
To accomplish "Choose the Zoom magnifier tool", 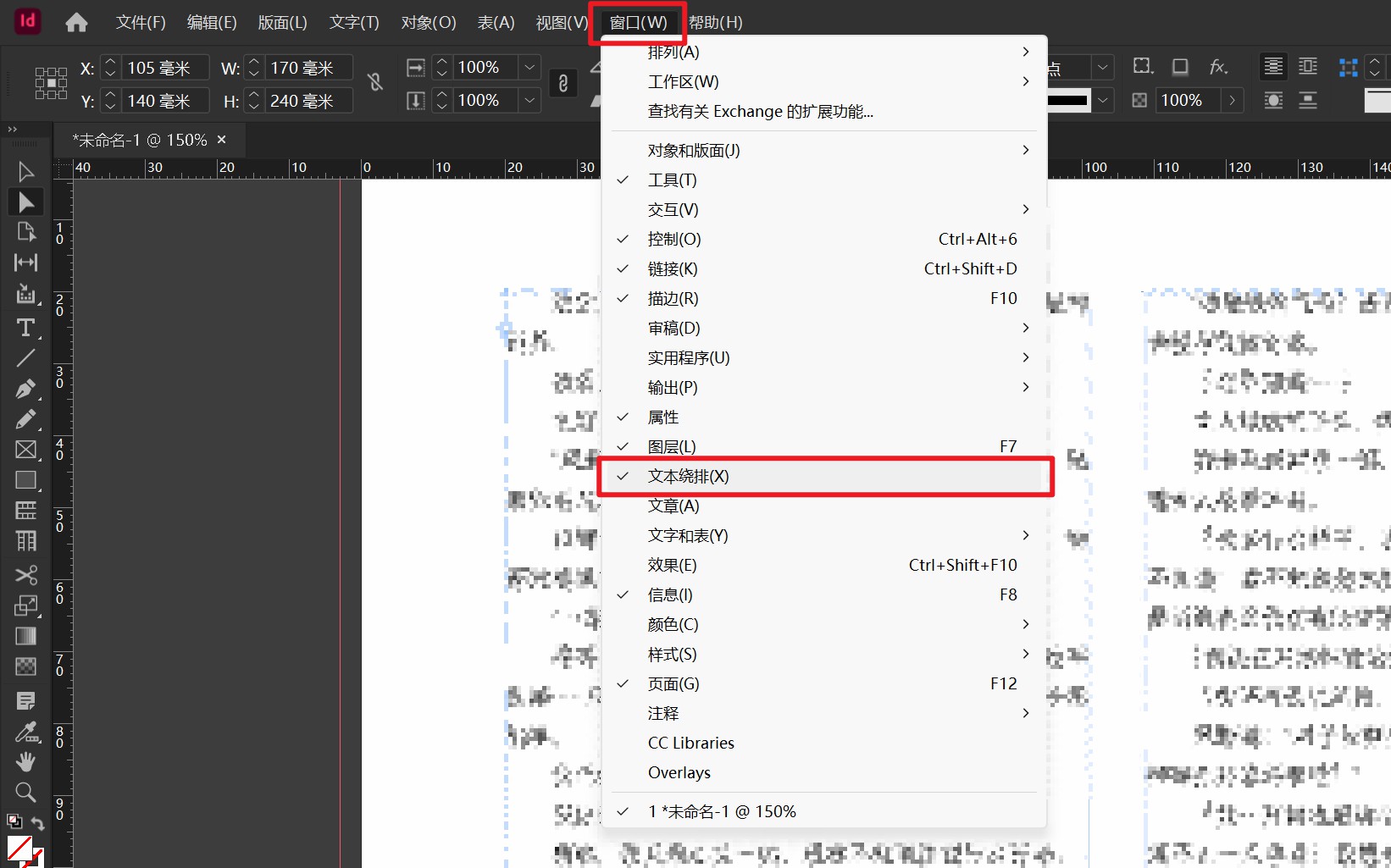I will 25,792.
